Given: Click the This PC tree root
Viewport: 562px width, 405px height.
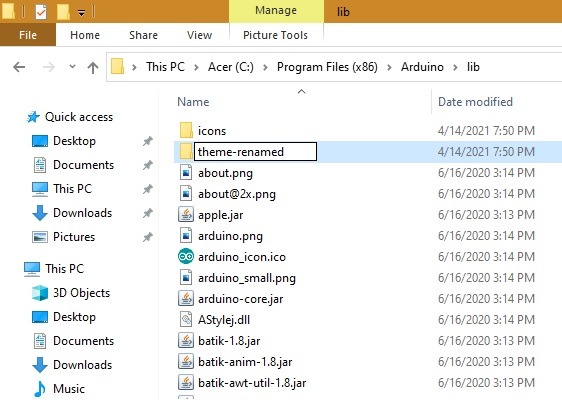Looking at the screenshot, I should 65,268.
